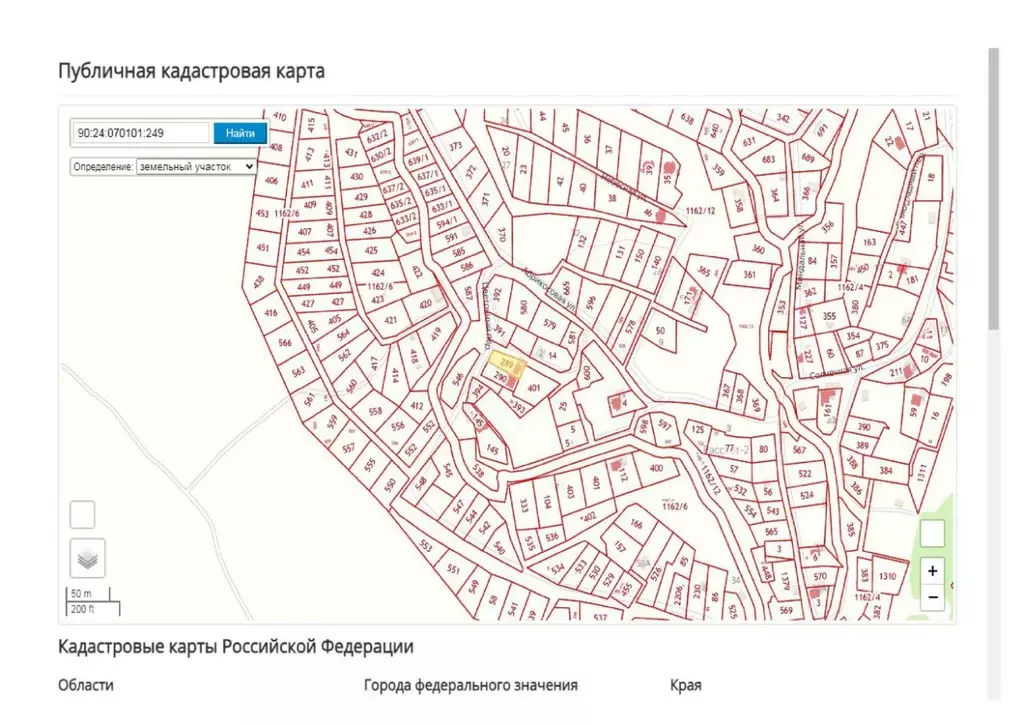
Task: Click the Кадастровые карты Российской Федерации heading
Action: click(x=236, y=646)
